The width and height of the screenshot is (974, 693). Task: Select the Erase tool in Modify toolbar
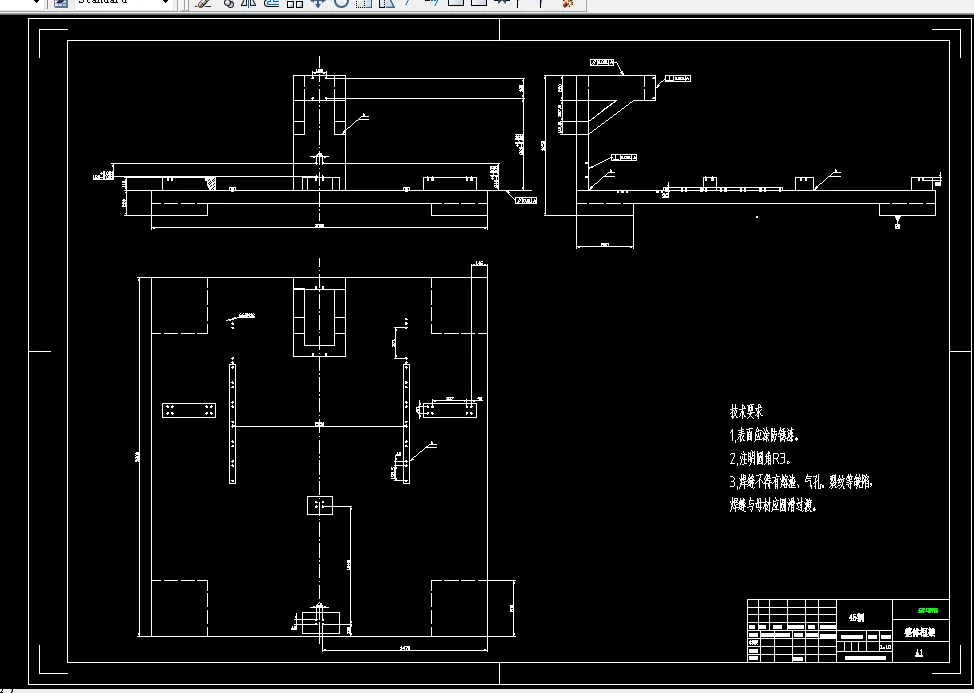[203, 3]
